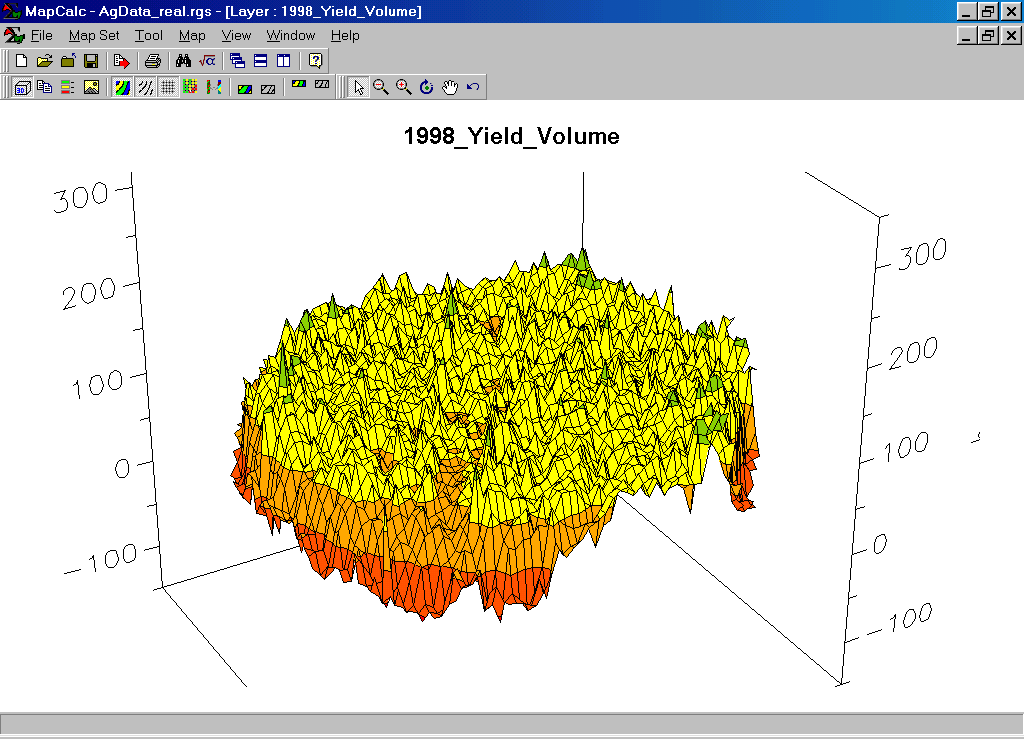Open the square root calculation tool
This screenshot has height=739, width=1024.
coord(206,61)
